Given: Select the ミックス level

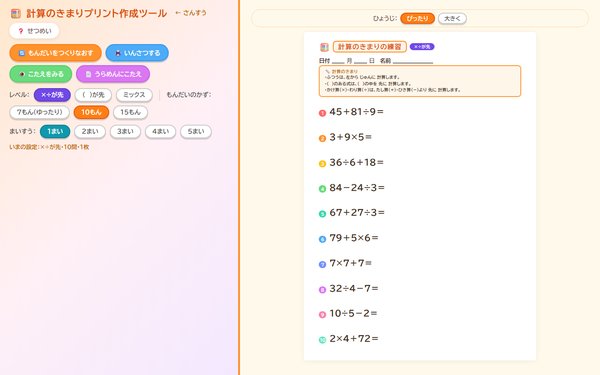Looking at the screenshot, I should [x=134, y=95].
